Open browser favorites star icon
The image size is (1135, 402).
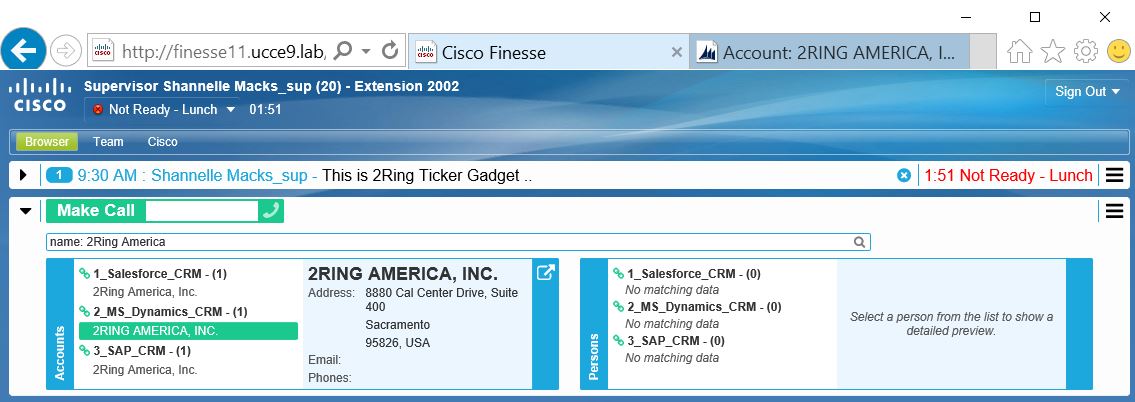coord(1053,51)
